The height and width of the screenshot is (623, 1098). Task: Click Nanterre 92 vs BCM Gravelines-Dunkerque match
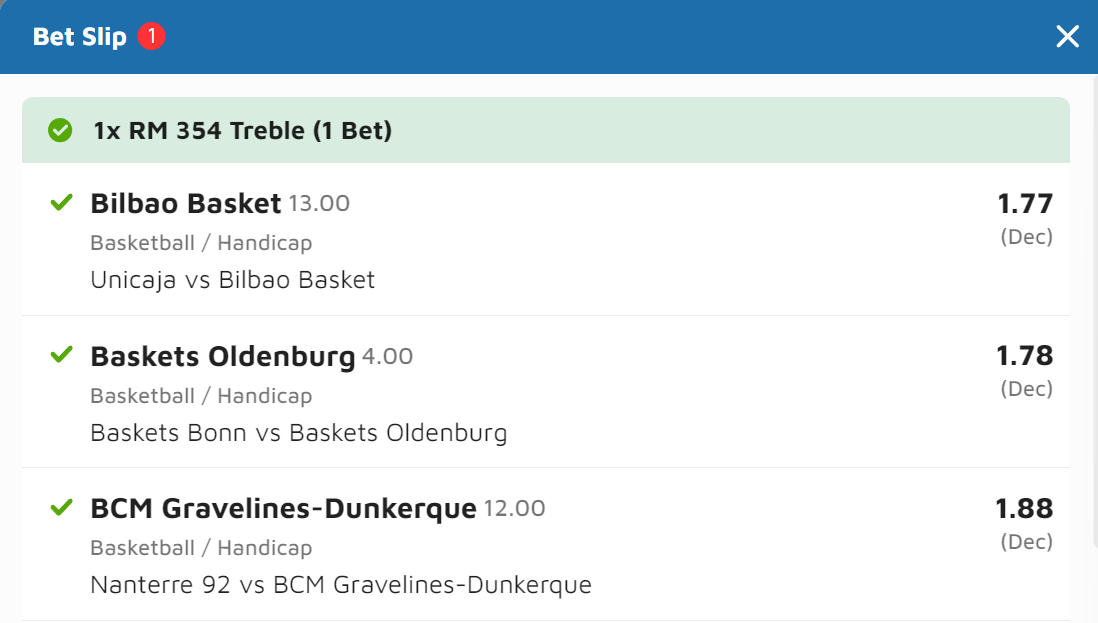[340, 585]
